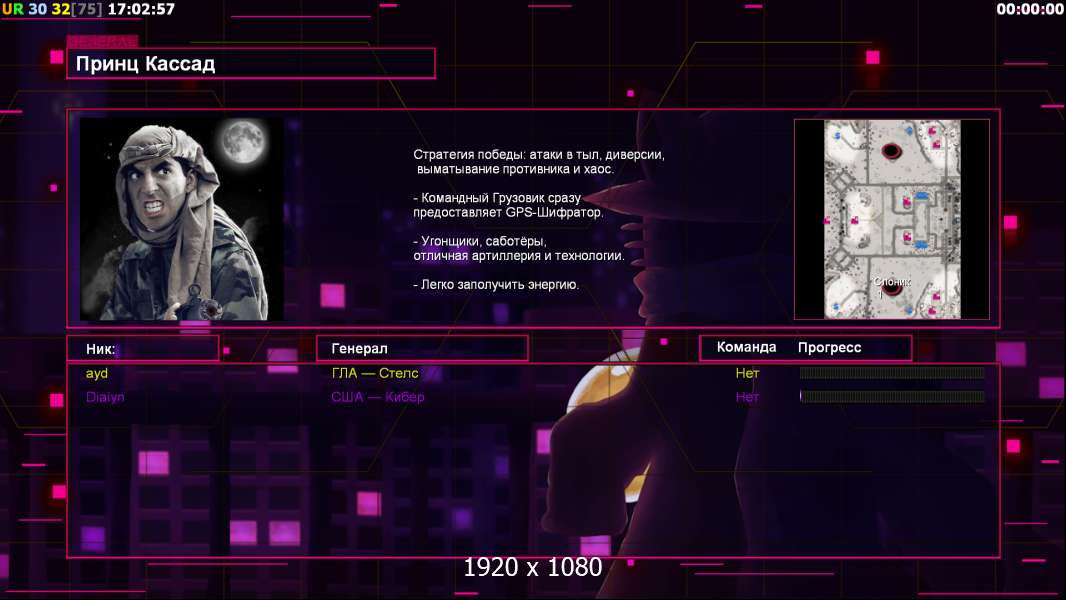Click the Принц Кассад title field
This screenshot has height=600, width=1066.
click(x=251, y=64)
